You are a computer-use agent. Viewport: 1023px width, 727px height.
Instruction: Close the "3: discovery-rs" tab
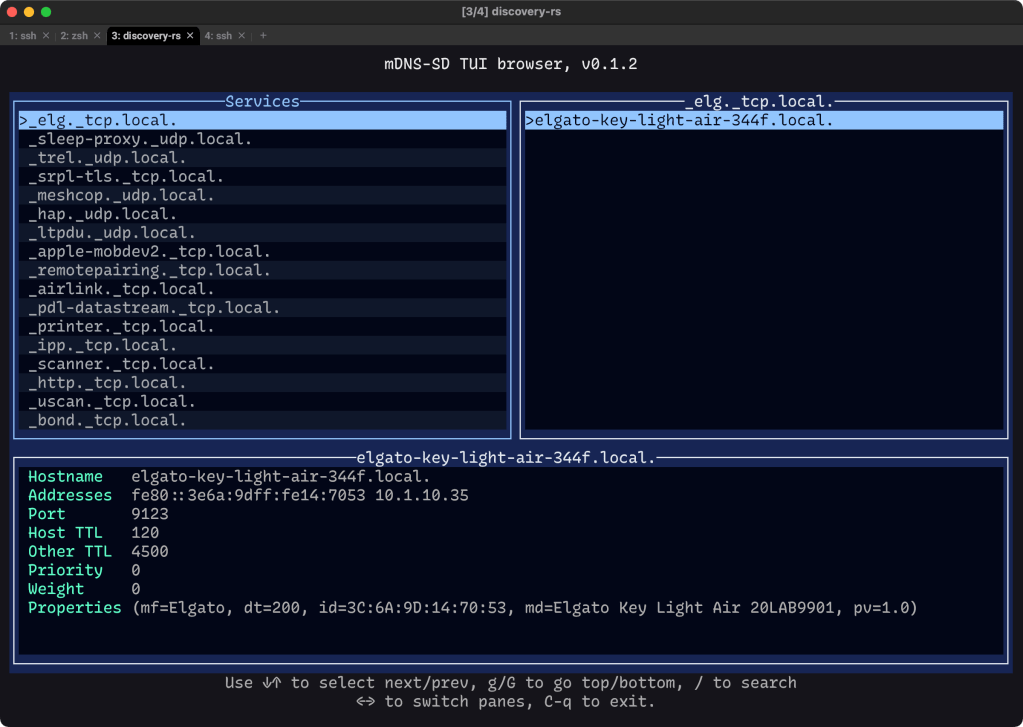click(x=190, y=36)
